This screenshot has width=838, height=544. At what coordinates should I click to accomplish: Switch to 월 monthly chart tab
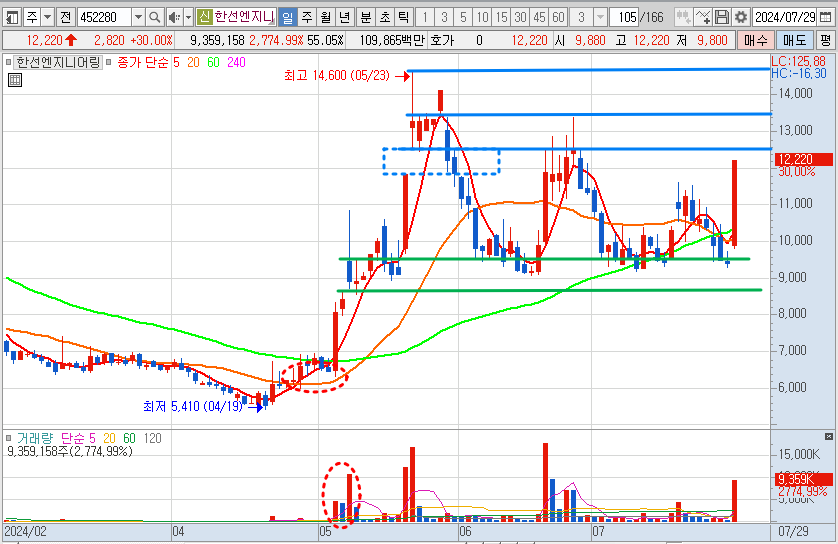325,18
